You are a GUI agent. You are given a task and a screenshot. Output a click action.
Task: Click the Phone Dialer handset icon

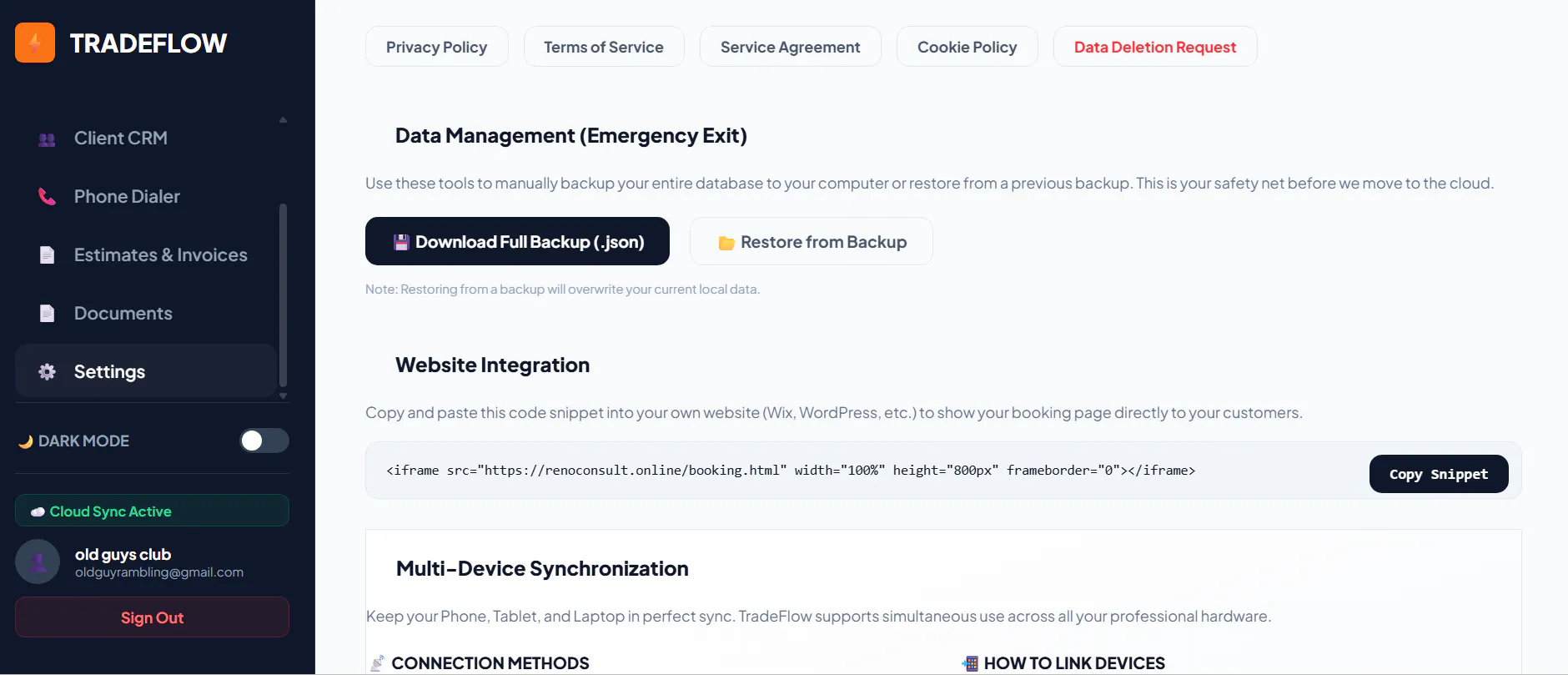click(x=47, y=197)
